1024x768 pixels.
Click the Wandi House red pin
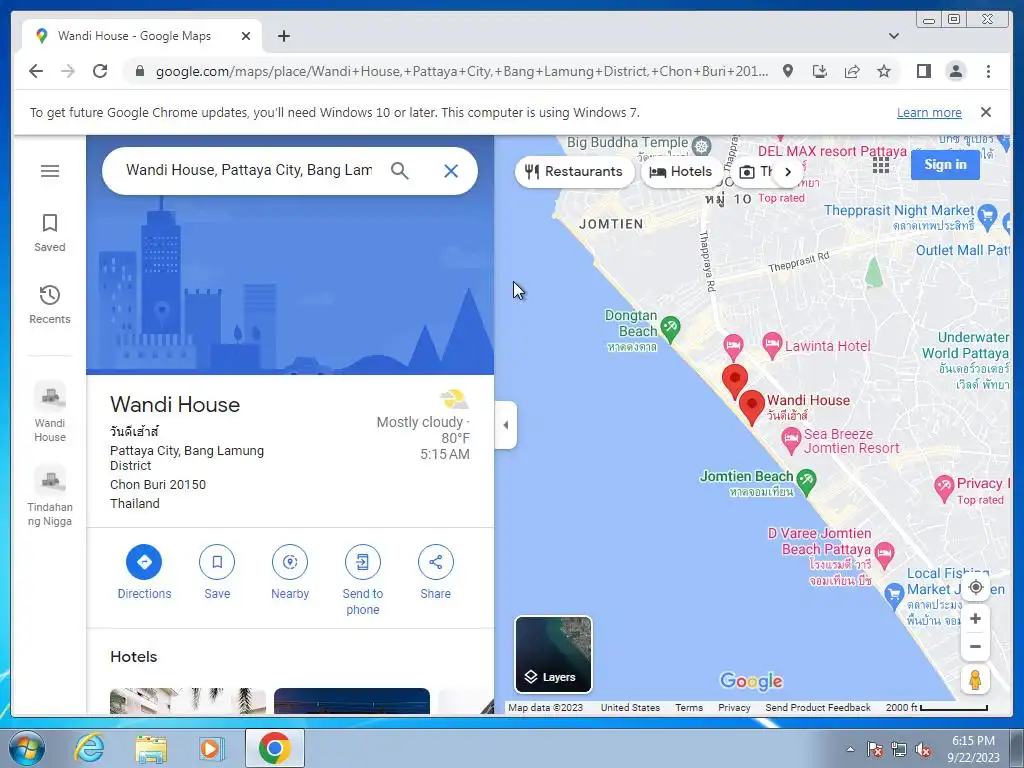752,406
